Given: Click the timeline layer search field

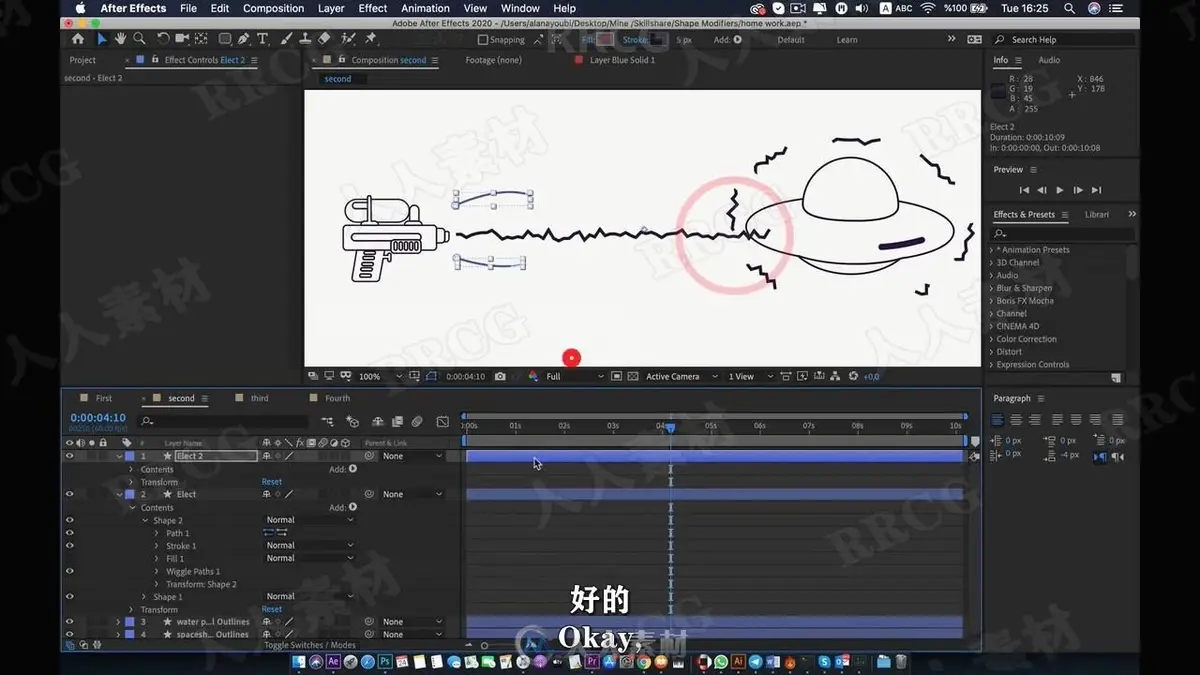Looking at the screenshot, I should coord(223,422).
